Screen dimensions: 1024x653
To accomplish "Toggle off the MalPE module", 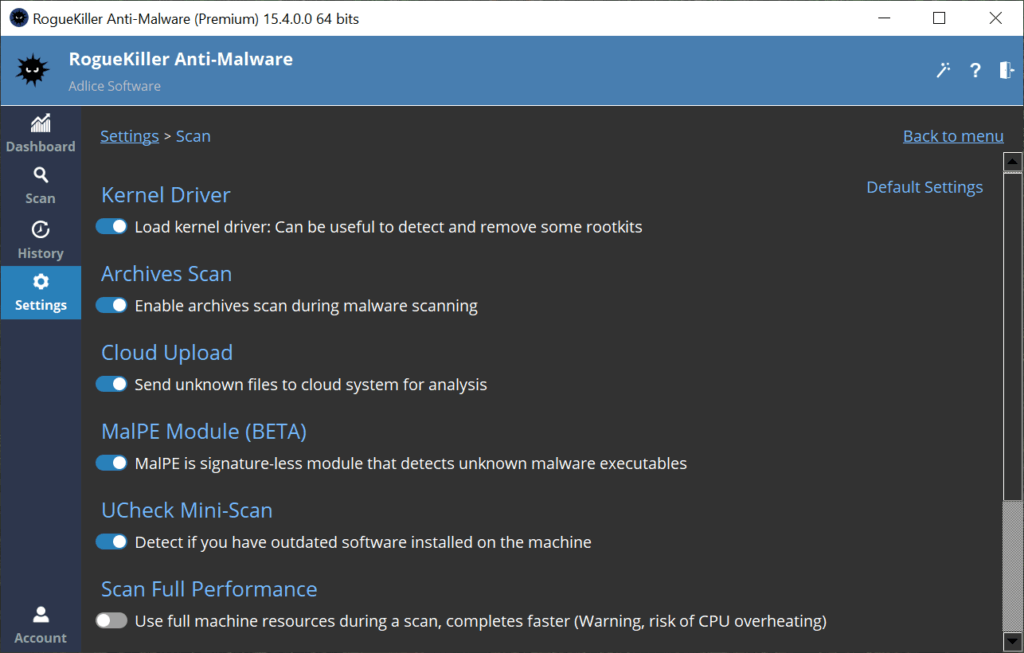I will click(x=112, y=463).
